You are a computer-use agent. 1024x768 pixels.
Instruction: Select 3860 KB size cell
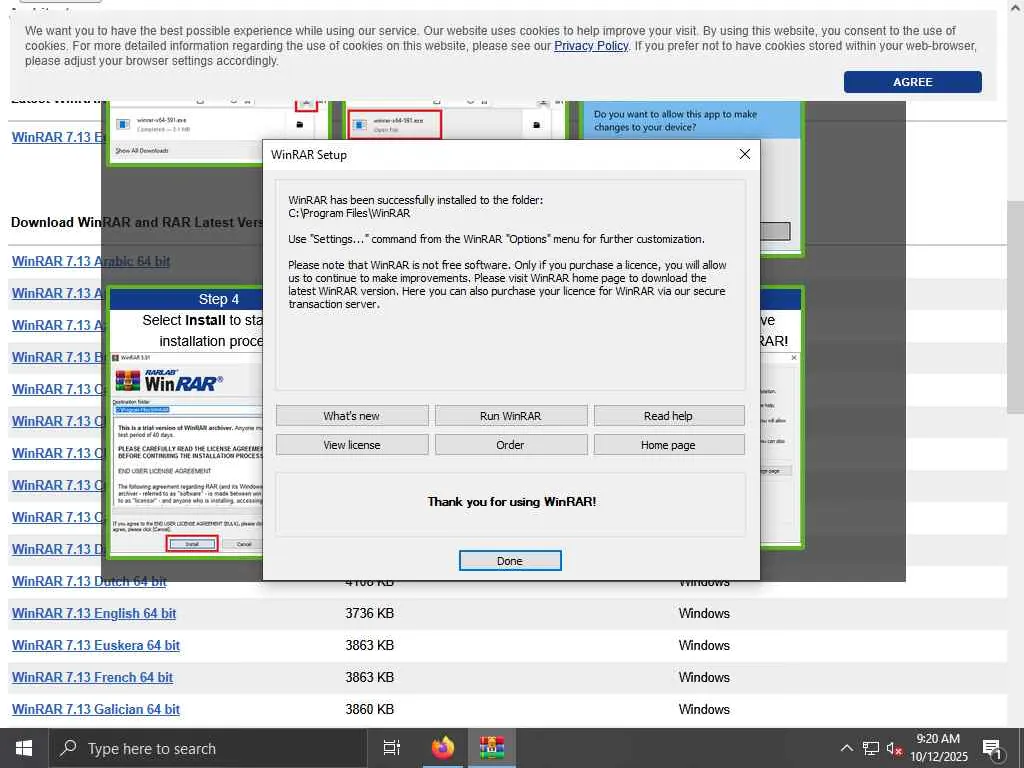point(370,709)
